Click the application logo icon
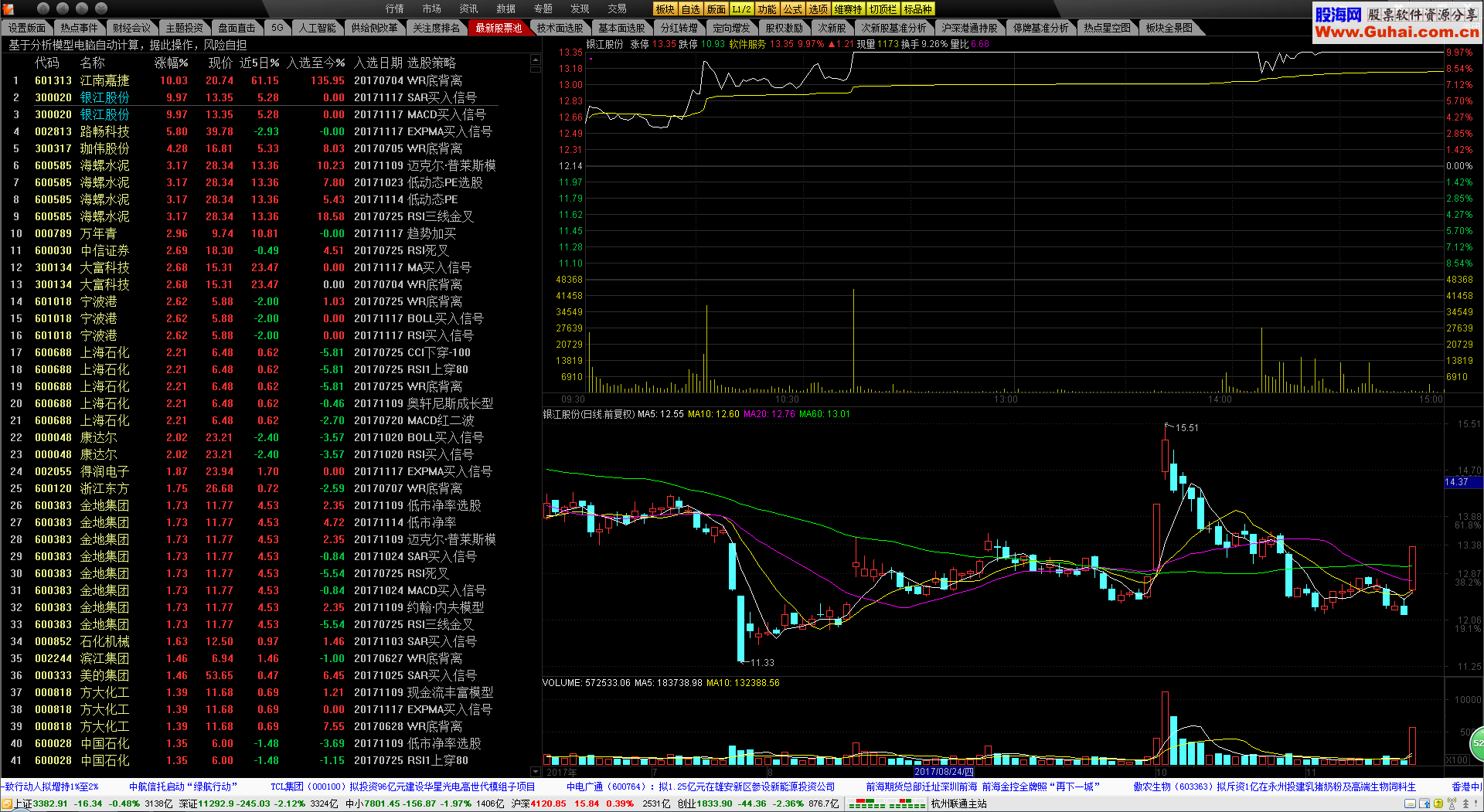Viewport: 1484px width, 812px height. [x=10, y=8]
